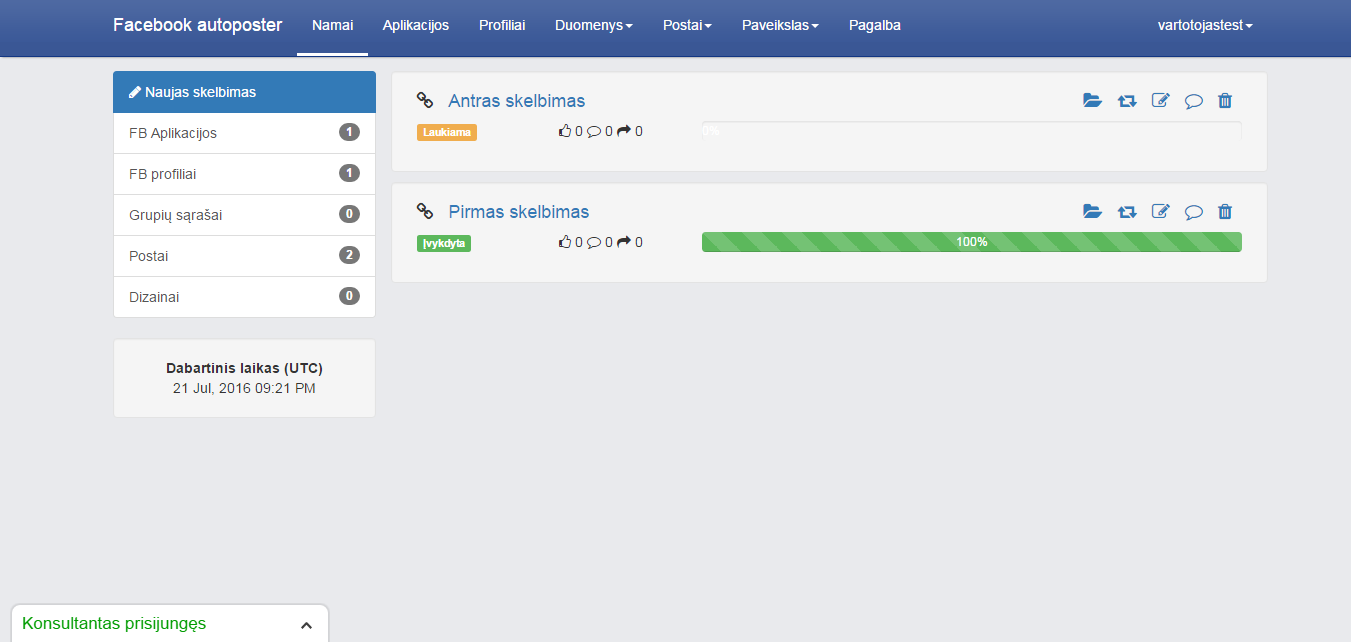Click the 0% progress bar of Antras skelbimas
The width and height of the screenshot is (1351, 642).
[x=971, y=131]
